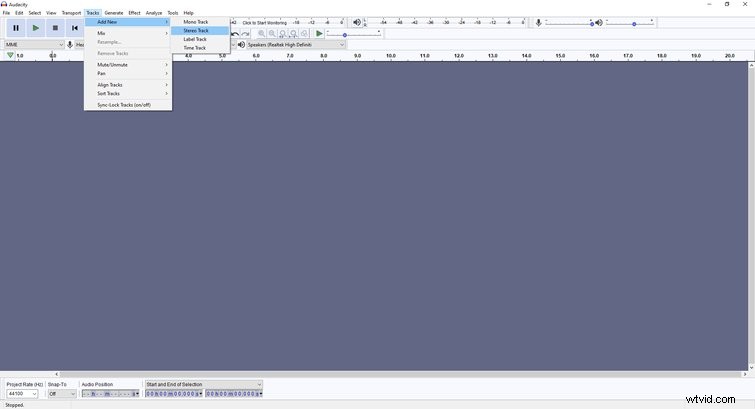Open the Analyze menu
Screen dimensions: 755x409
point(154,13)
